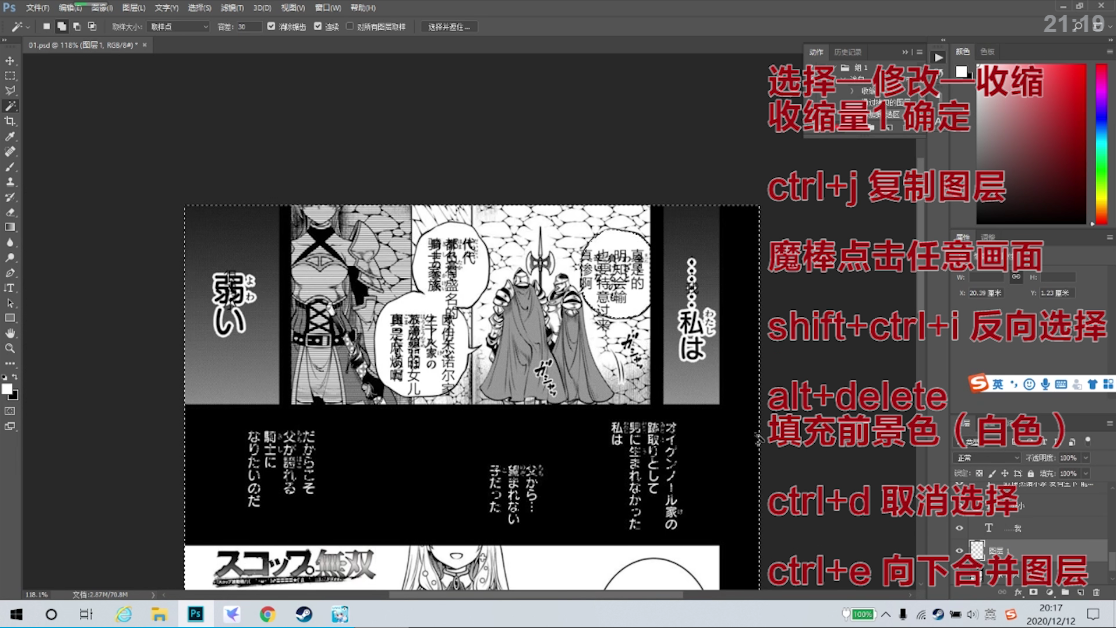Select the Healing Brush tool
1116x628 pixels.
pyautogui.click(x=10, y=152)
